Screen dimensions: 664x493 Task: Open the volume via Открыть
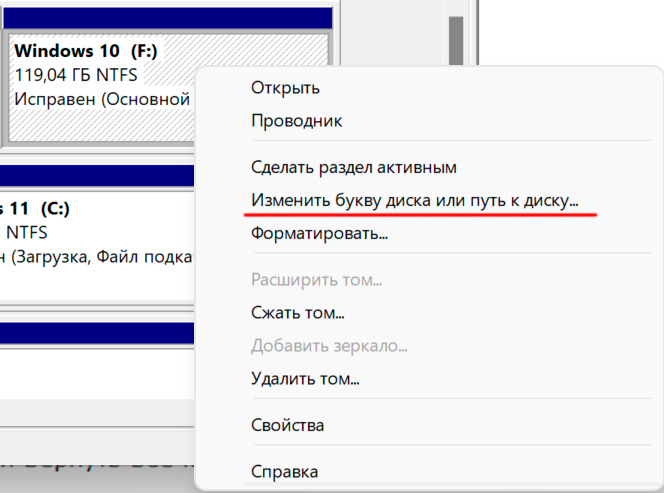pos(285,88)
